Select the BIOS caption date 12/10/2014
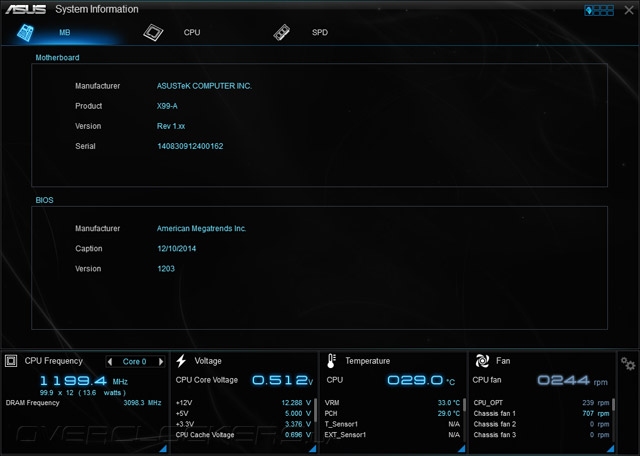Viewport: 640px width, 456px height. point(177,249)
